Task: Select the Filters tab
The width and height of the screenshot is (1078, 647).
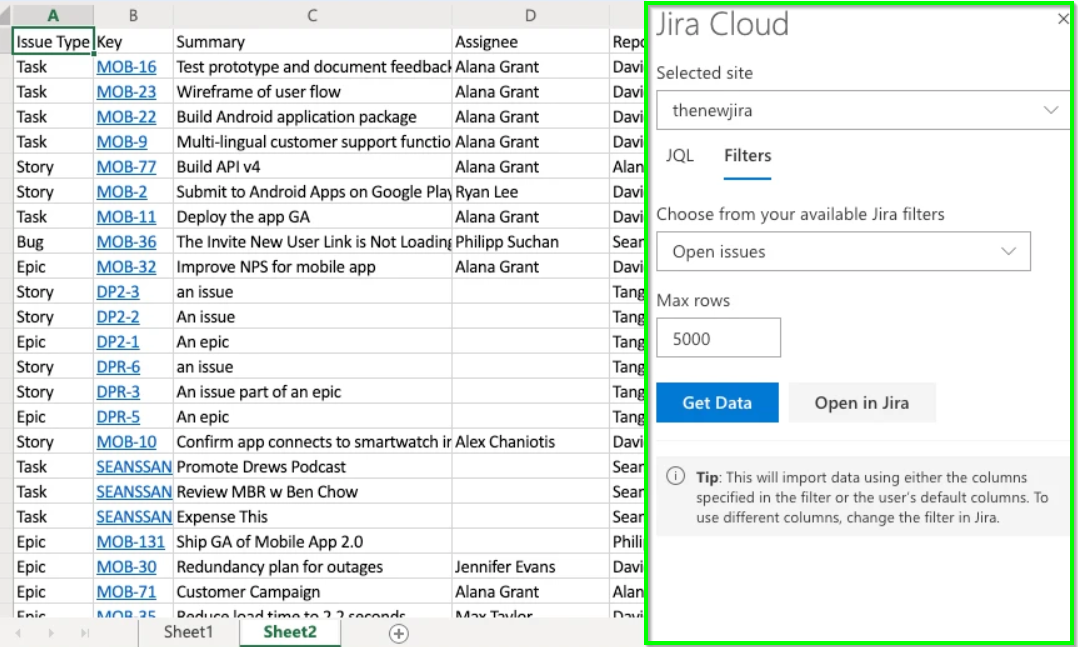Action: click(x=747, y=155)
